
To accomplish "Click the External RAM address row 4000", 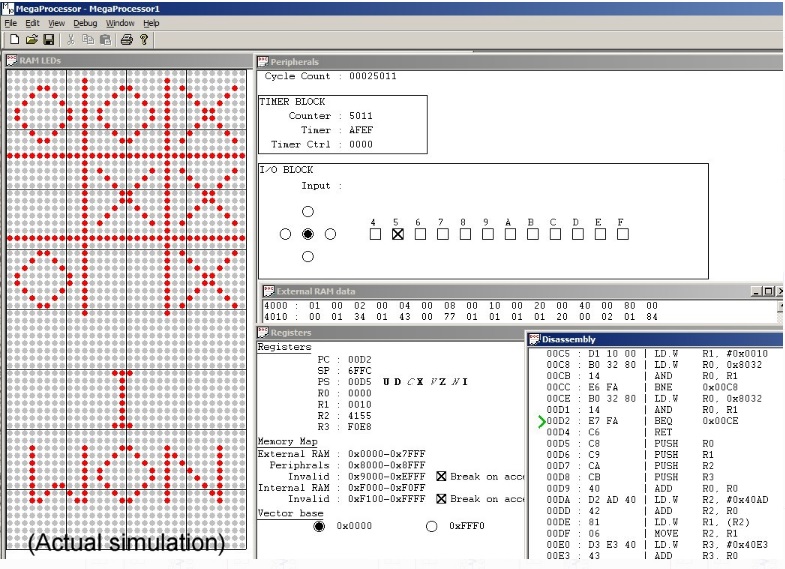I will pyautogui.click(x=461, y=305).
